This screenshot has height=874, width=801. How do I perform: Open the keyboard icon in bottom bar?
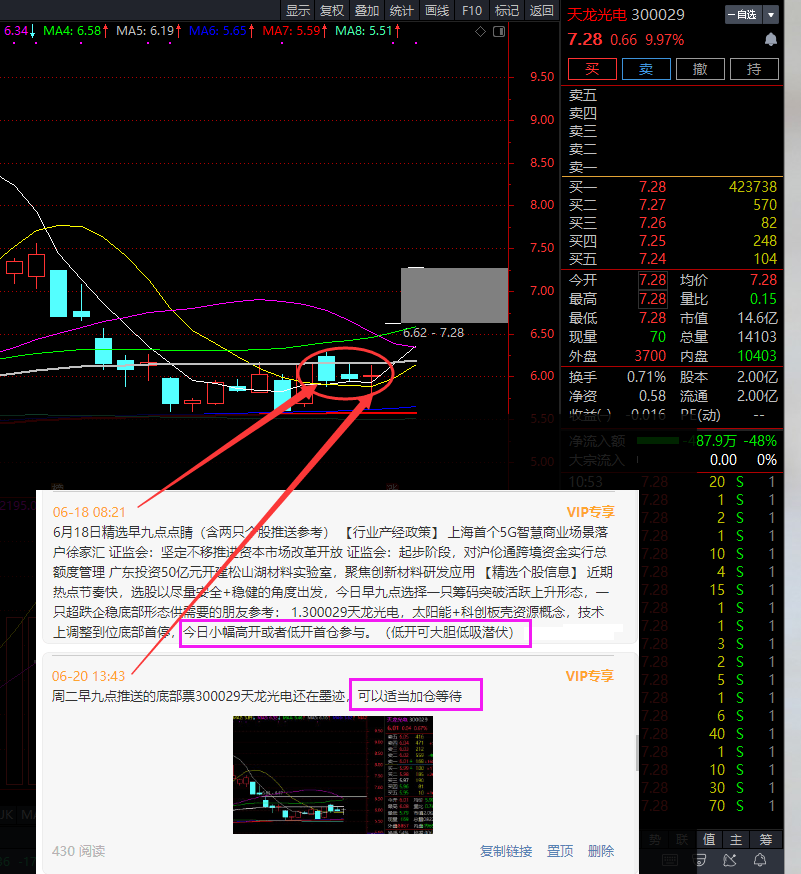click(669, 860)
